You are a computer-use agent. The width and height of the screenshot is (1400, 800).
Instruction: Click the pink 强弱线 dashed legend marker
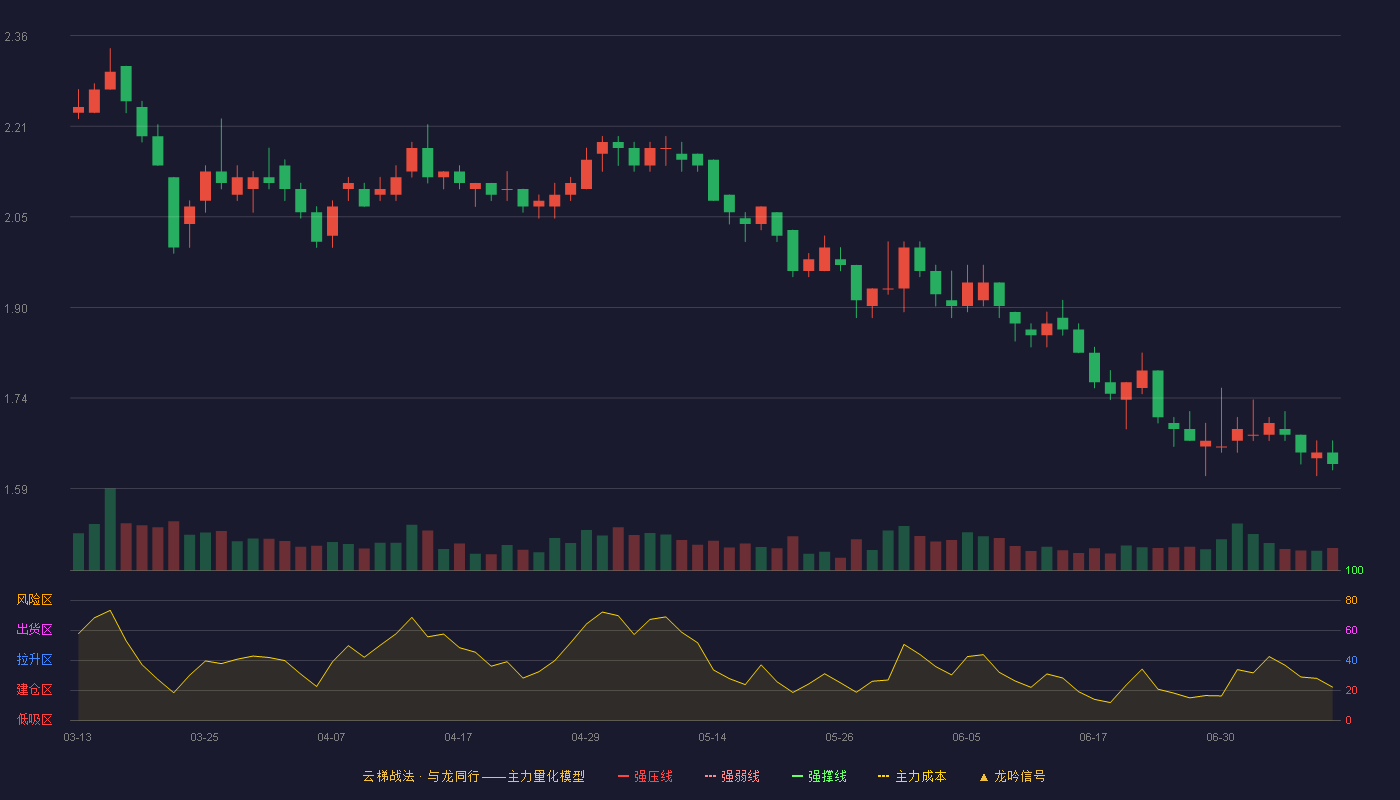coord(711,776)
